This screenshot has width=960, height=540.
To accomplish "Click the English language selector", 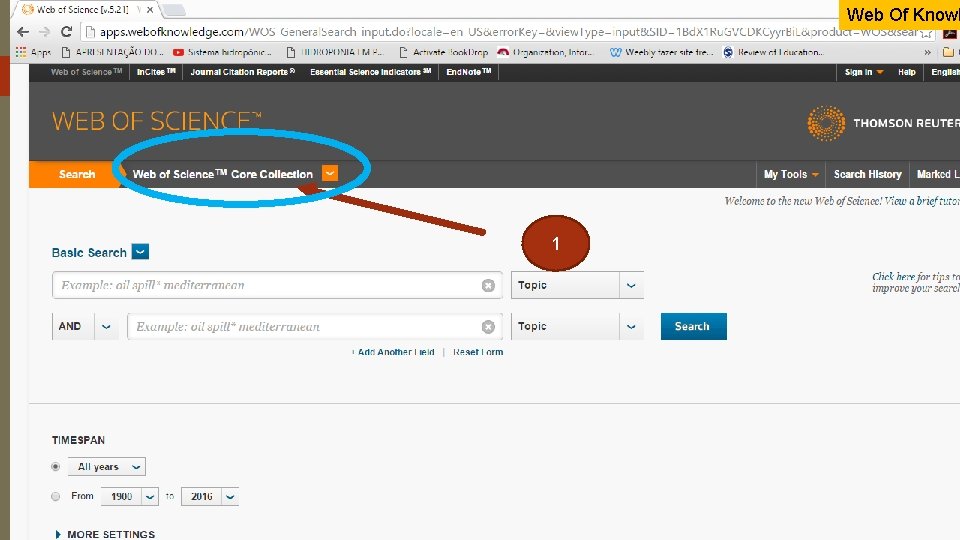I will [x=945, y=72].
